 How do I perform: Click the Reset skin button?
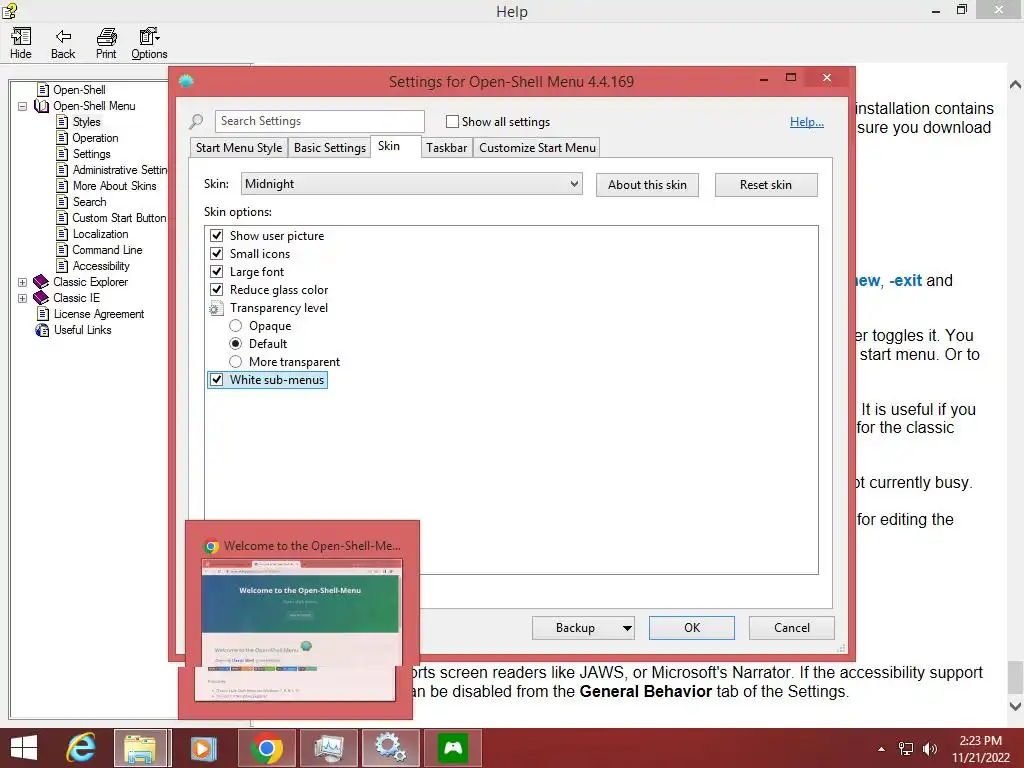click(x=766, y=185)
